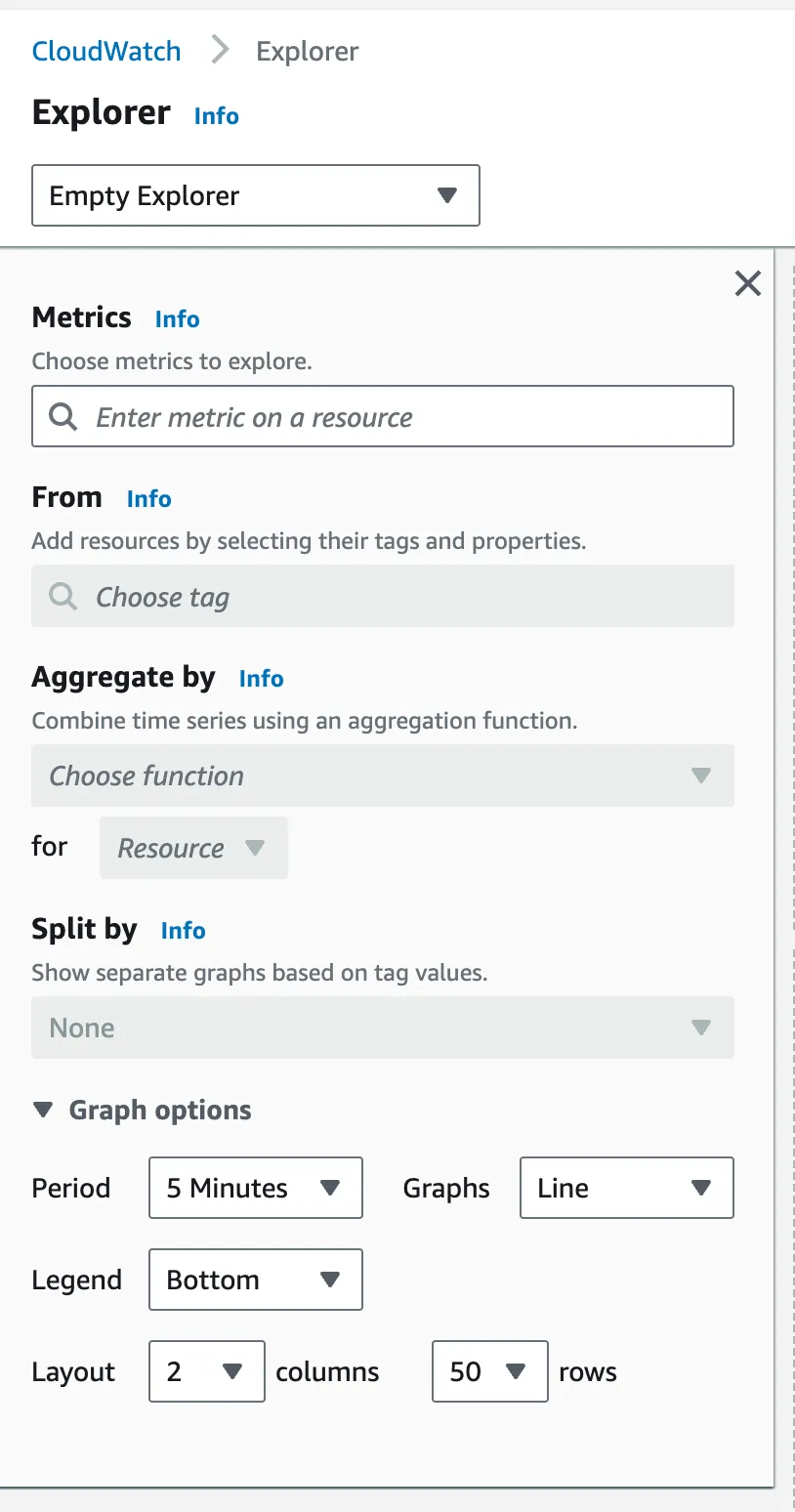
Task: Click the search magnifier in the Metrics field
Action: 63,417
